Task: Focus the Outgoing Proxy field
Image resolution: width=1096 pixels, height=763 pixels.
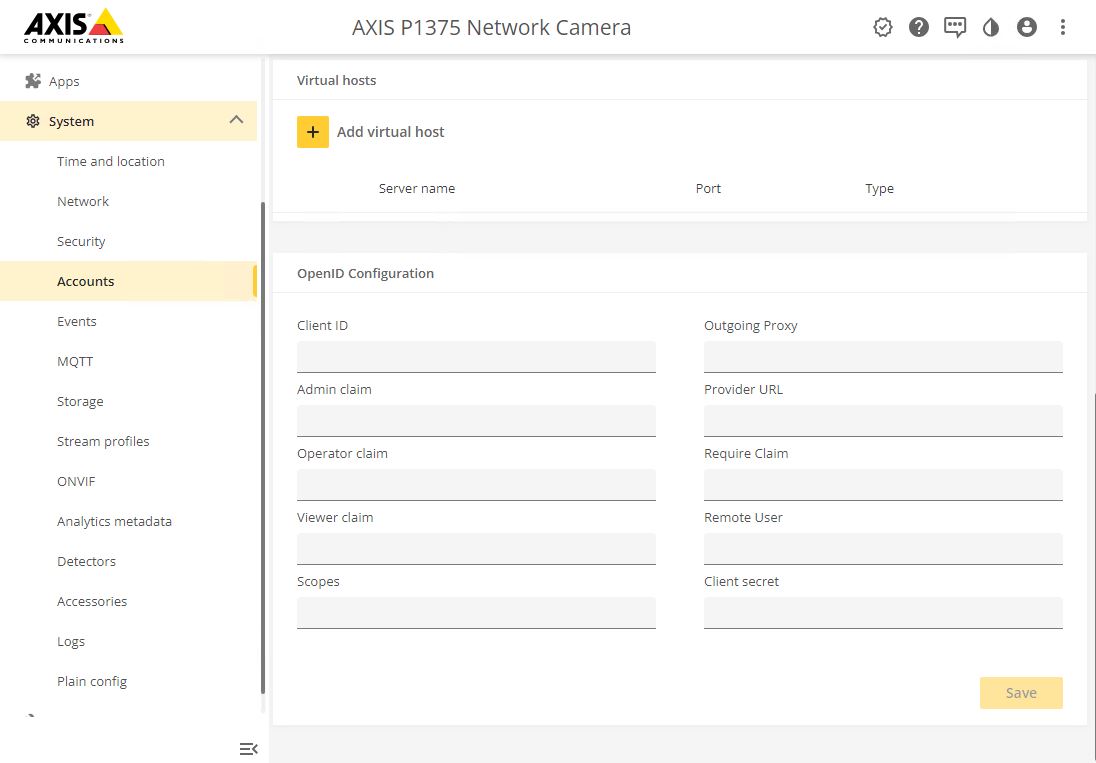Action: pos(884,357)
